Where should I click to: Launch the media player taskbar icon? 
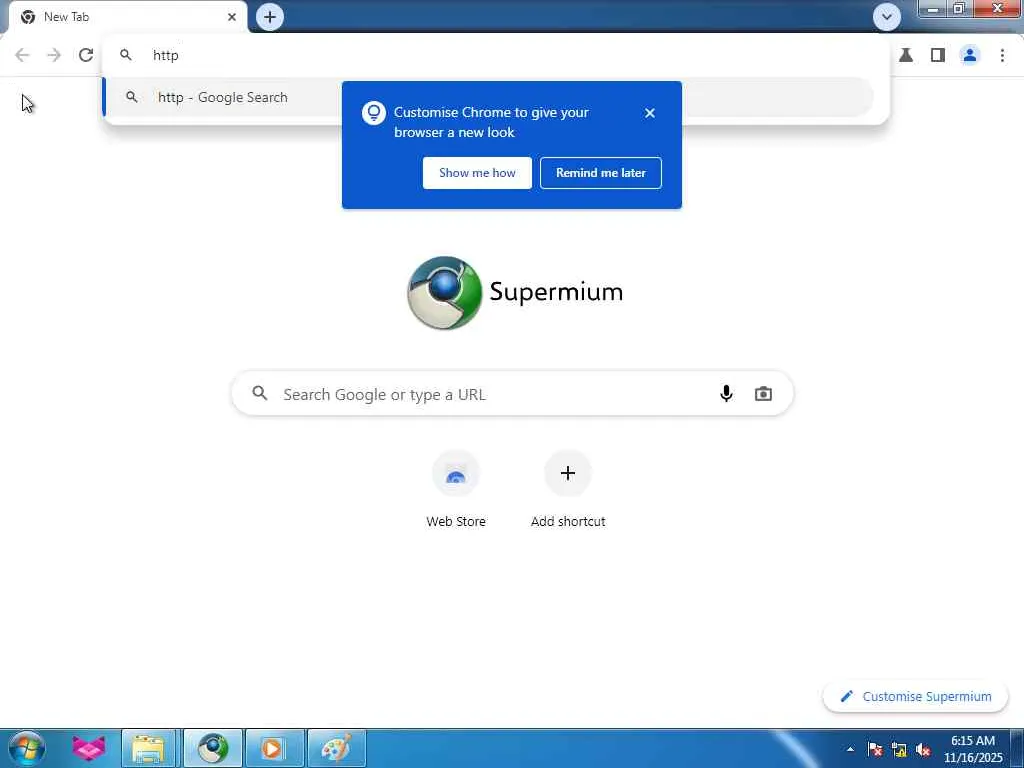(274, 748)
